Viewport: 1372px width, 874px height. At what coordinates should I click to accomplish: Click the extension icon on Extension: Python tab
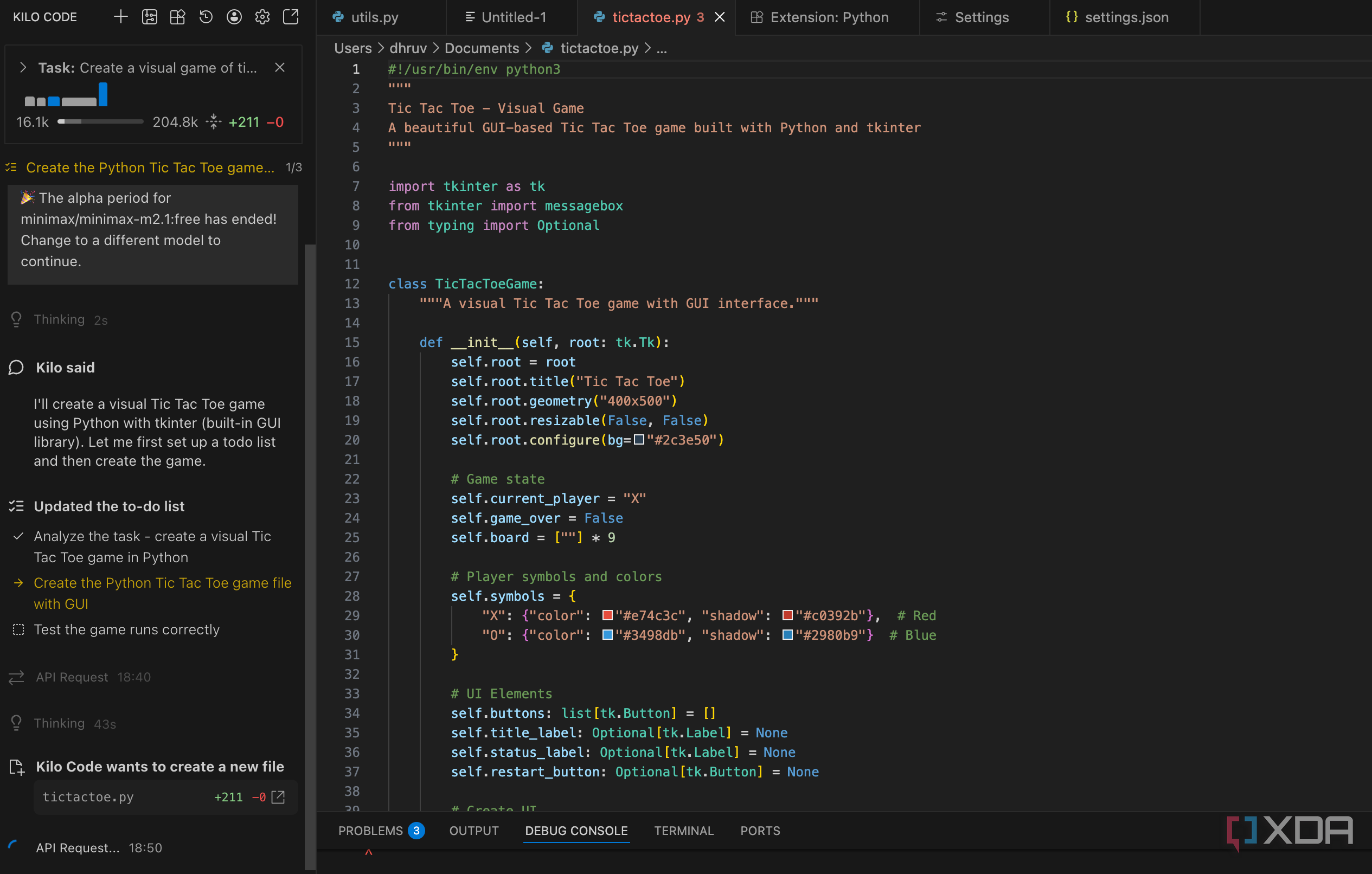pyautogui.click(x=756, y=17)
